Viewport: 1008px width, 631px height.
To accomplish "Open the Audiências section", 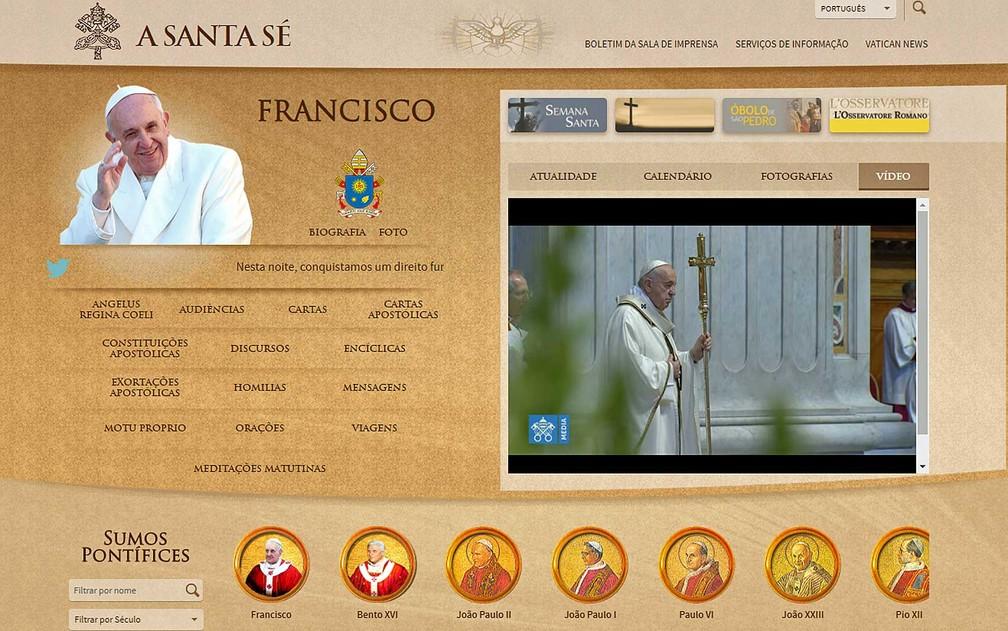I will pyautogui.click(x=212, y=309).
